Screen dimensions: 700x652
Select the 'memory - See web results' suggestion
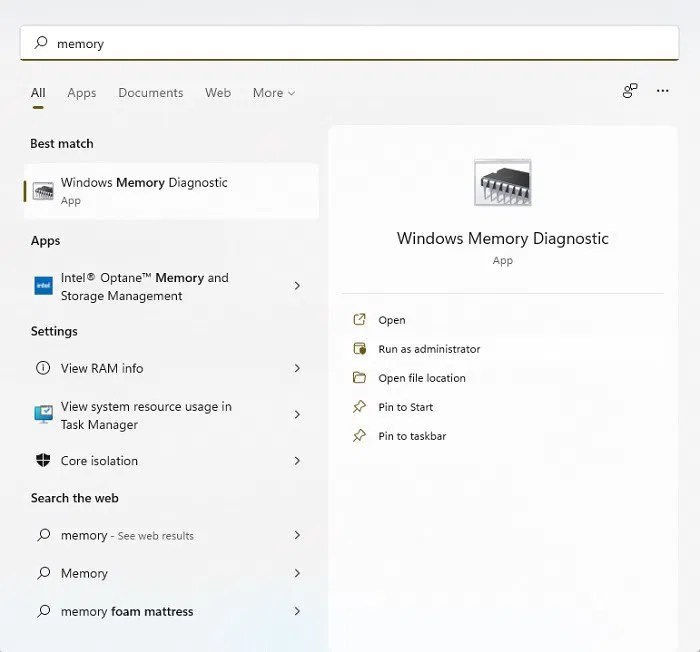click(x=171, y=535)
